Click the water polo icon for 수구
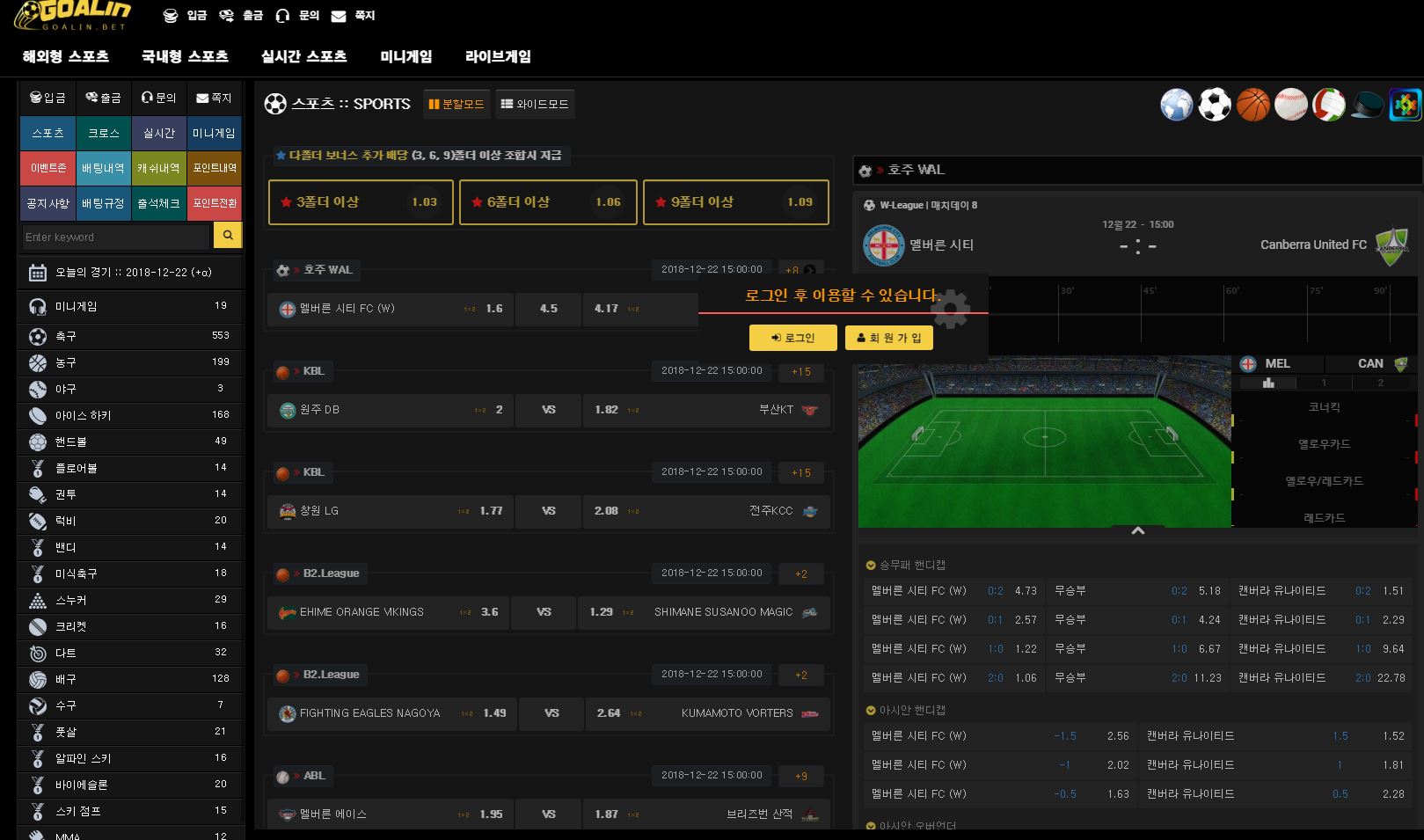This screenshot has height=840, width=1424. pos(37,705)
